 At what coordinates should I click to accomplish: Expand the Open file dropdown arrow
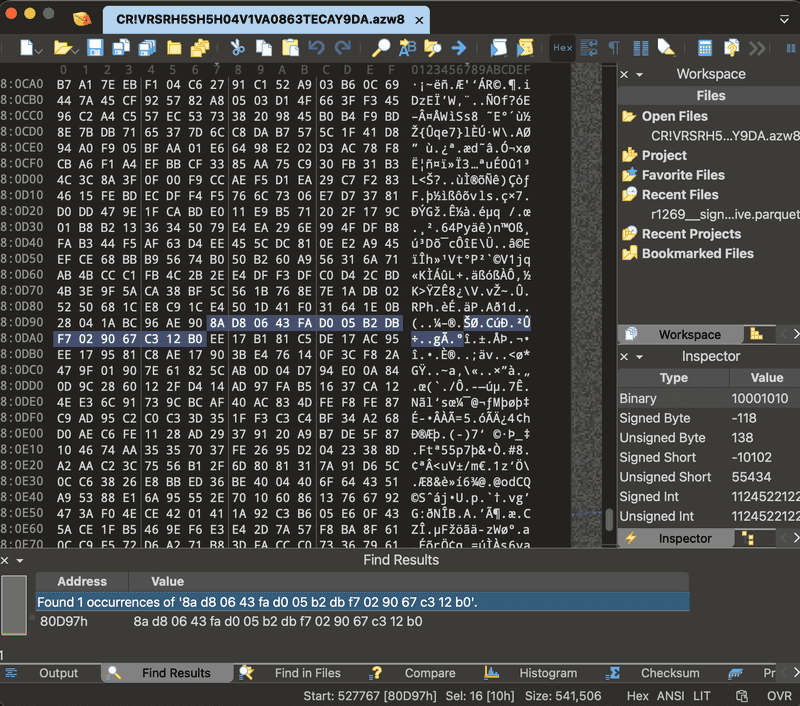point(76,51)
